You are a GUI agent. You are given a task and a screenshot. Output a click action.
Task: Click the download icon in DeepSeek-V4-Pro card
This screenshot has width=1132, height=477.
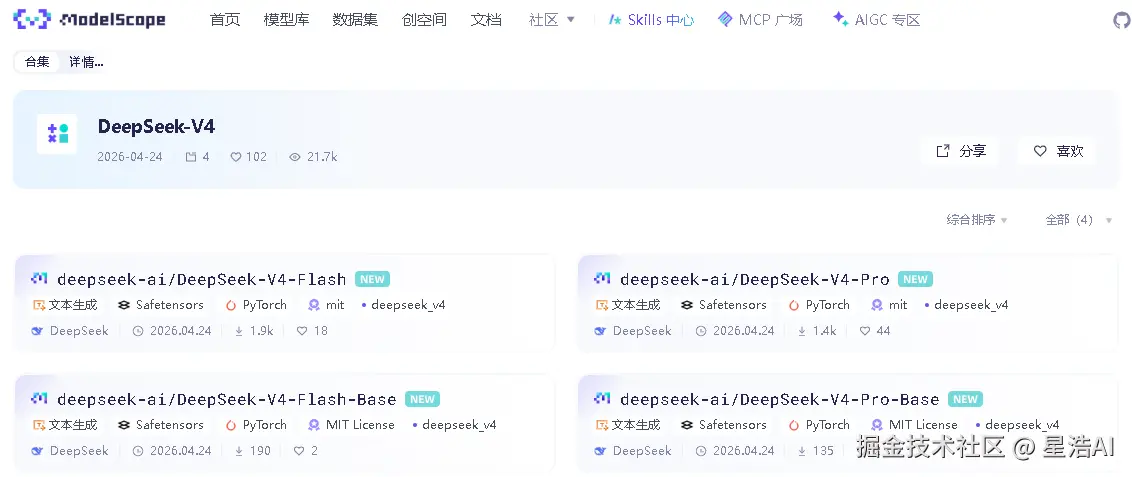[802, 331]
